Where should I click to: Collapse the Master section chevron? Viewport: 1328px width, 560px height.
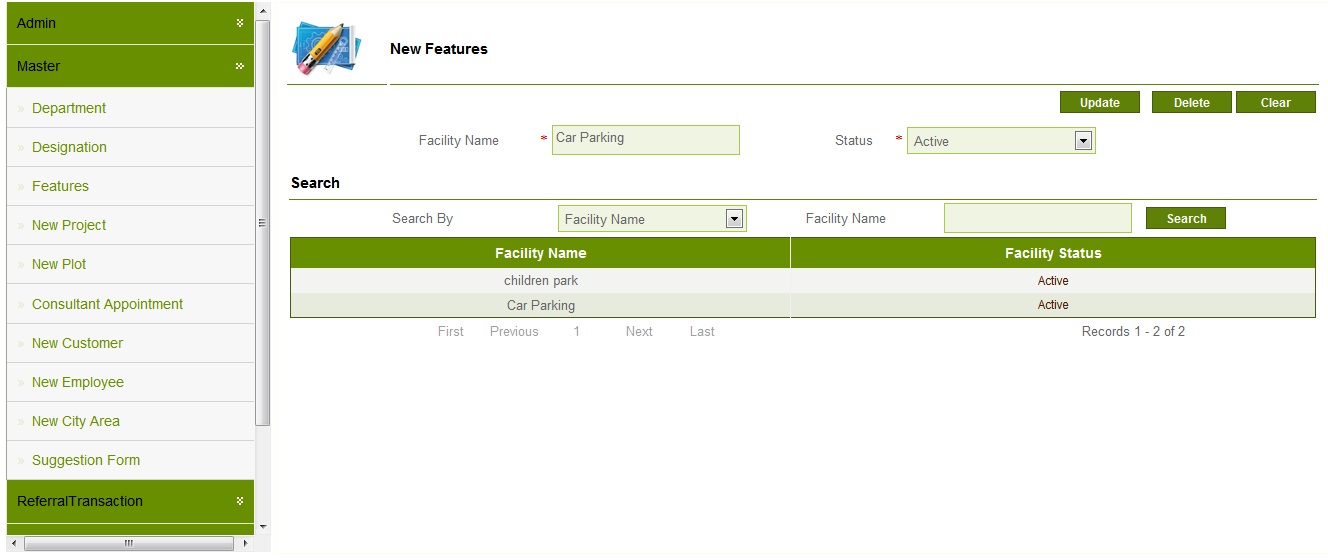pyautogui.click(x=239, y=66)
